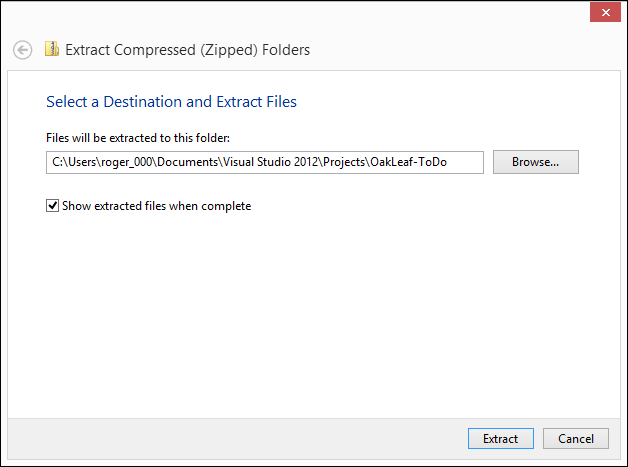This screenshot has width=628, height=467.
Task: Click the 'Show extracted files when complete' label
Action: (x=156, y=206)
